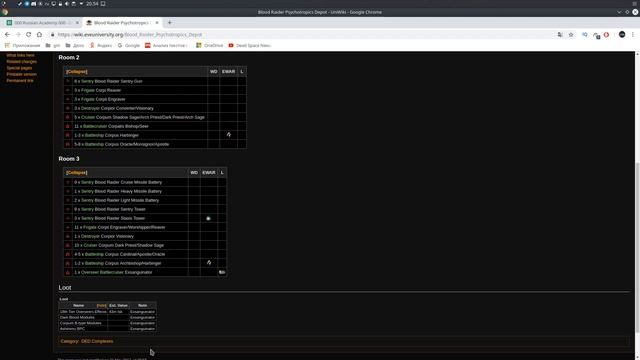This screenshot has height=360, width=640.
Task: Close the DDD Russian Academy tab
Action: coord(77,23)
